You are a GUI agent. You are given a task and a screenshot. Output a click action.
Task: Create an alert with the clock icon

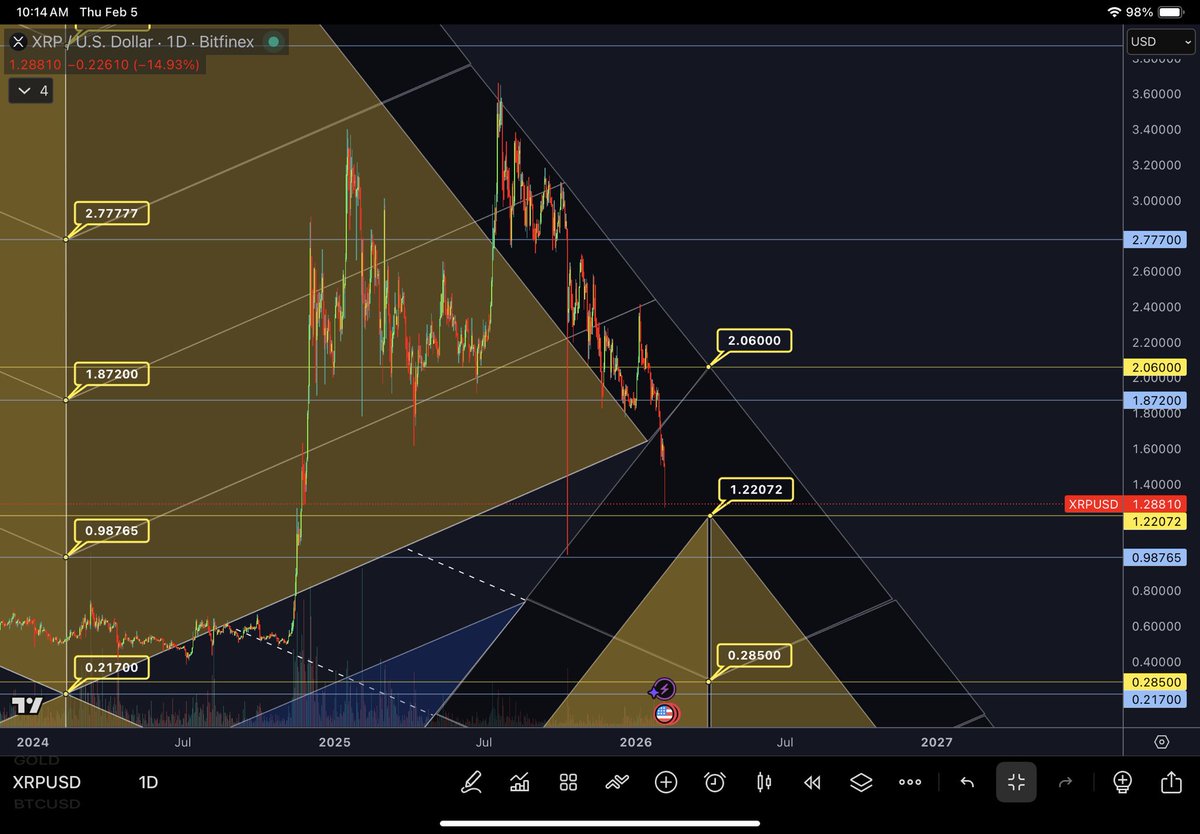[715, 783]
